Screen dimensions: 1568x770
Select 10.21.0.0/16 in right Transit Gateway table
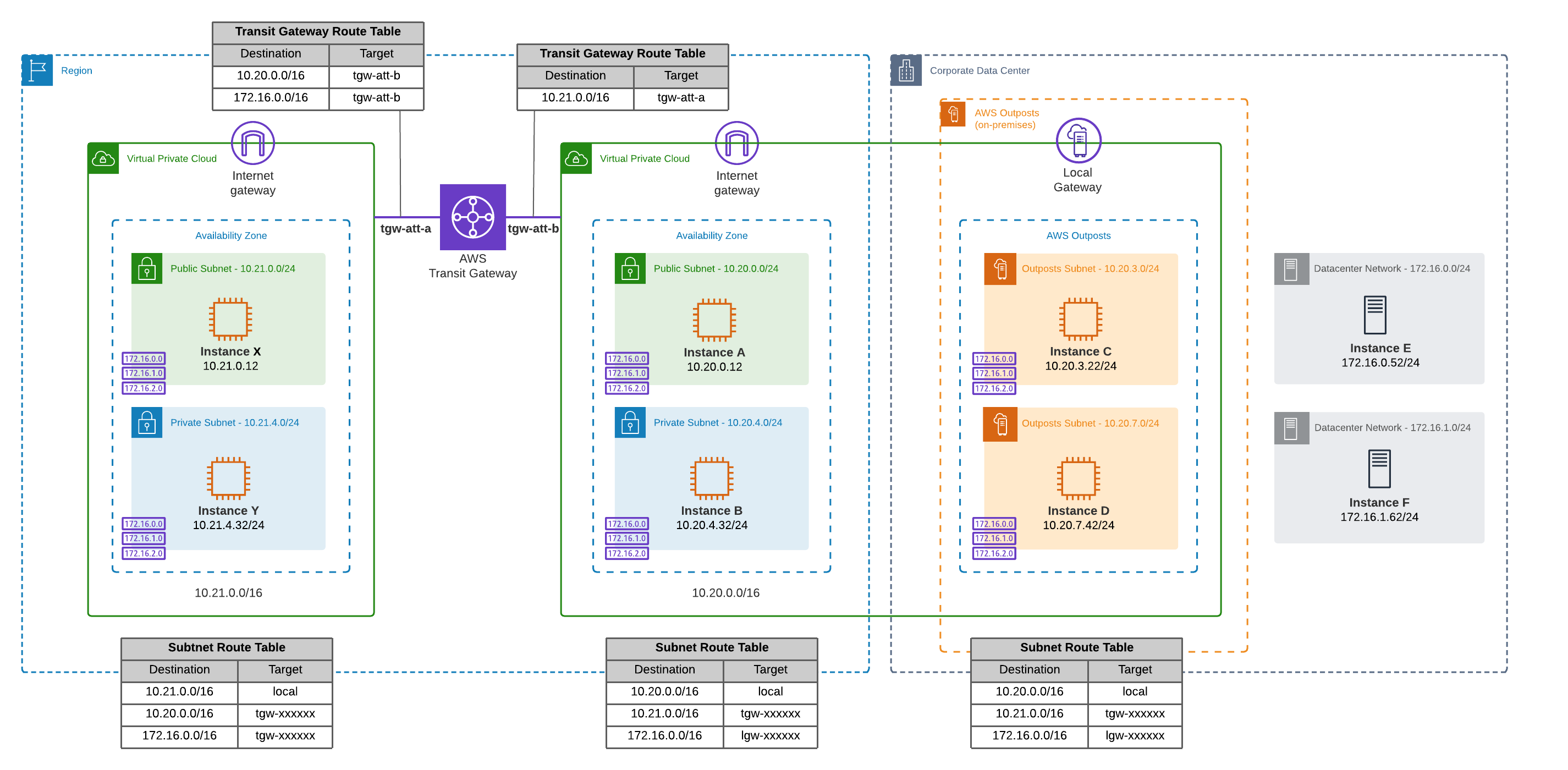coord(575,97)
